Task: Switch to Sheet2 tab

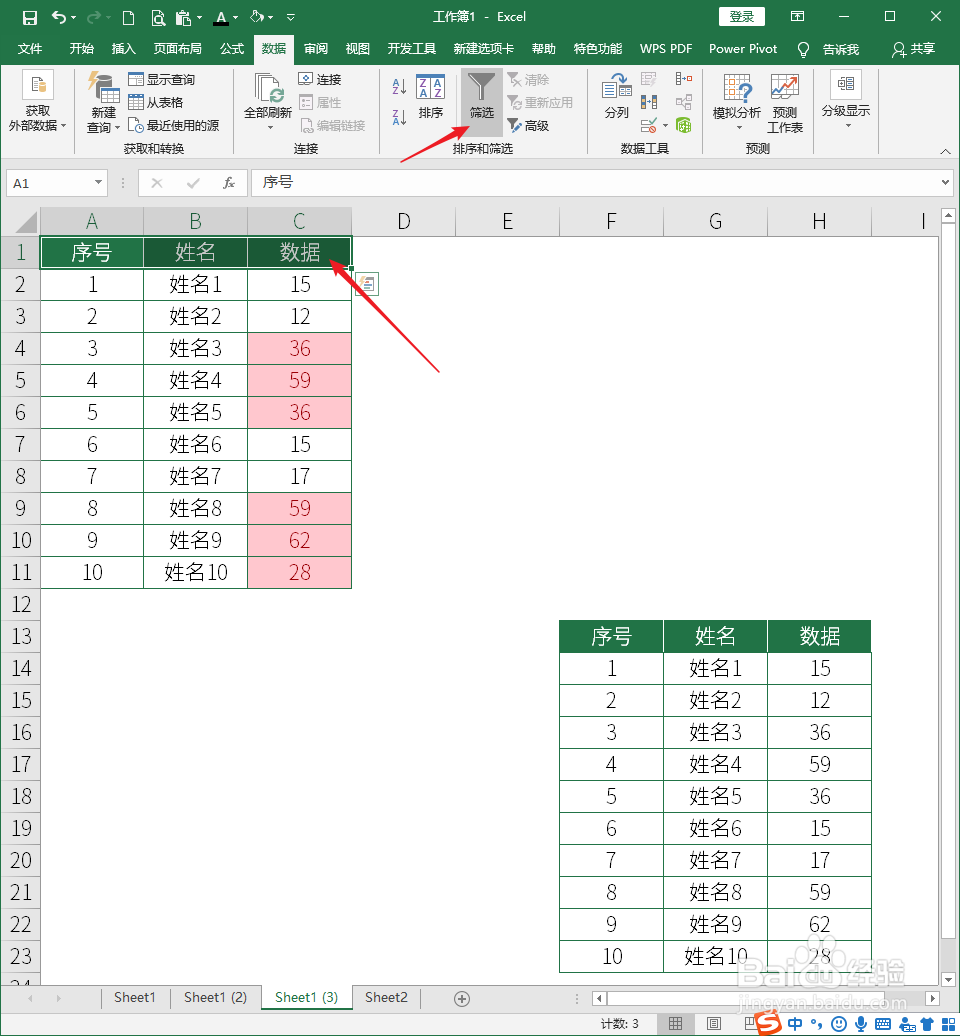Action: pyautogui.click(x=386, y=997)
